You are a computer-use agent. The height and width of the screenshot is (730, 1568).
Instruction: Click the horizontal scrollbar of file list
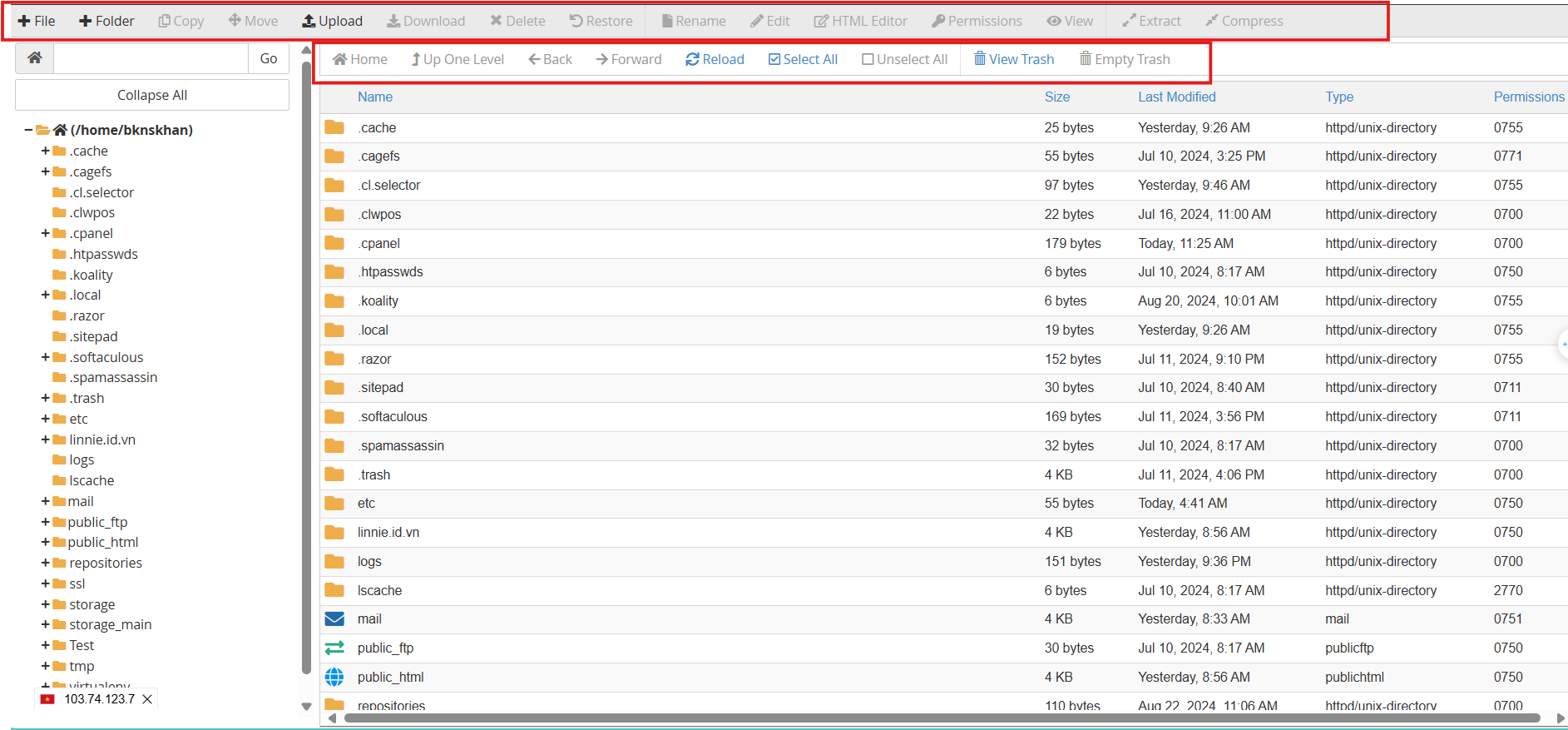click(x=942, y=718)
